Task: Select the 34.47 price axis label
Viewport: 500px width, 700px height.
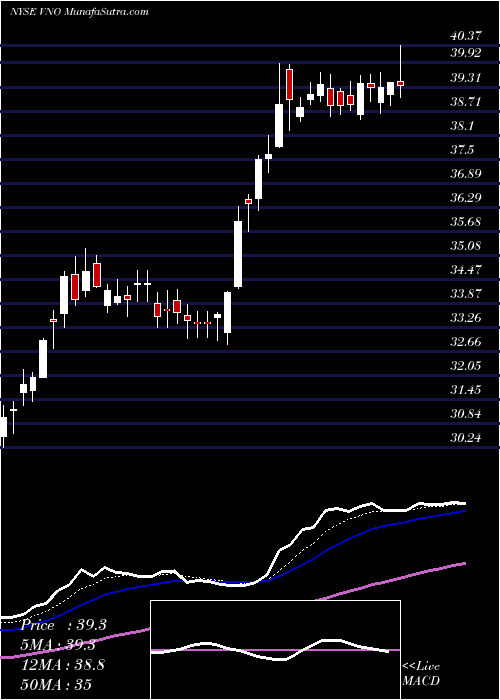Action: point(467,270)
